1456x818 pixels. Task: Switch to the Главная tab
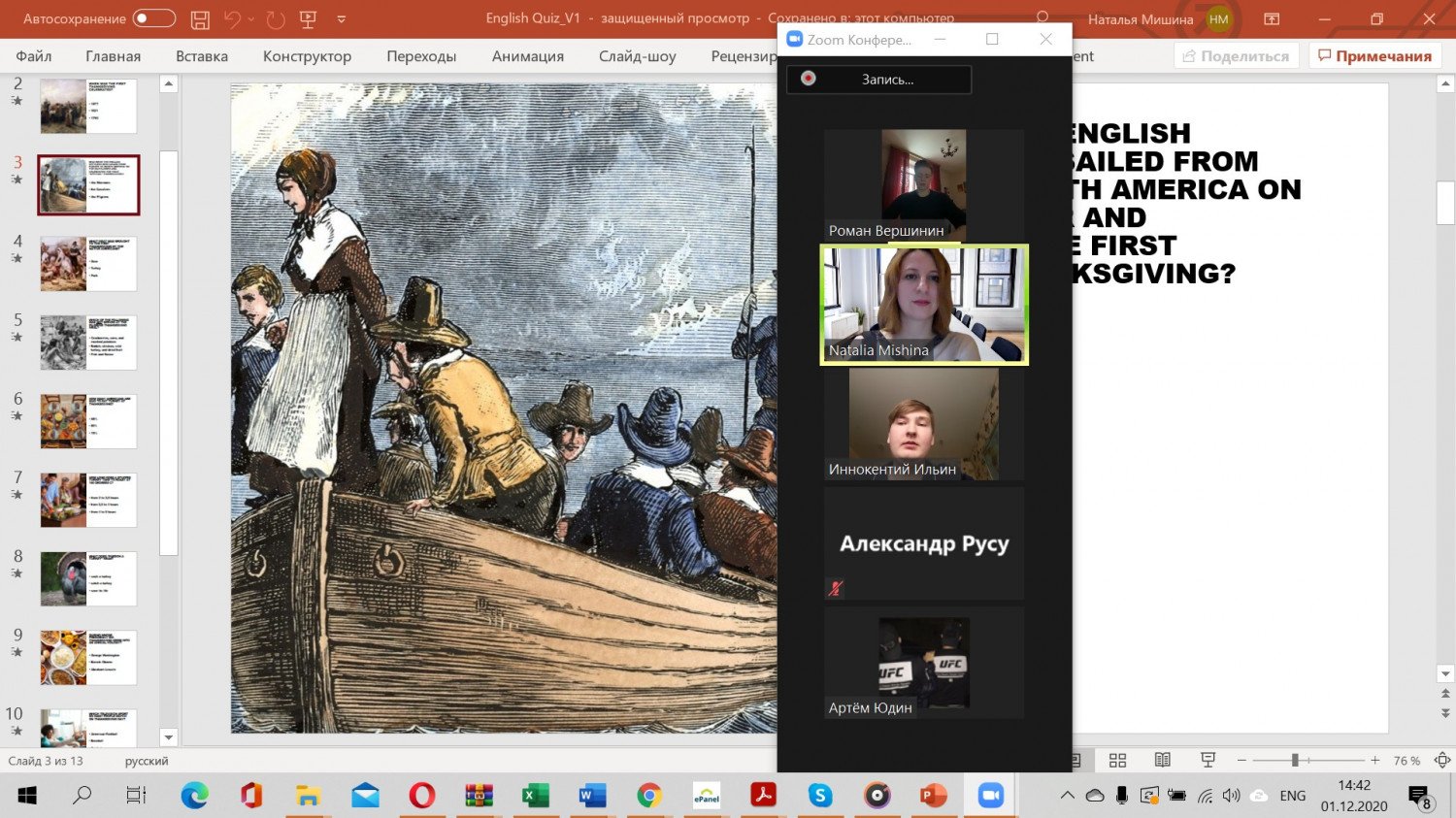113,56
